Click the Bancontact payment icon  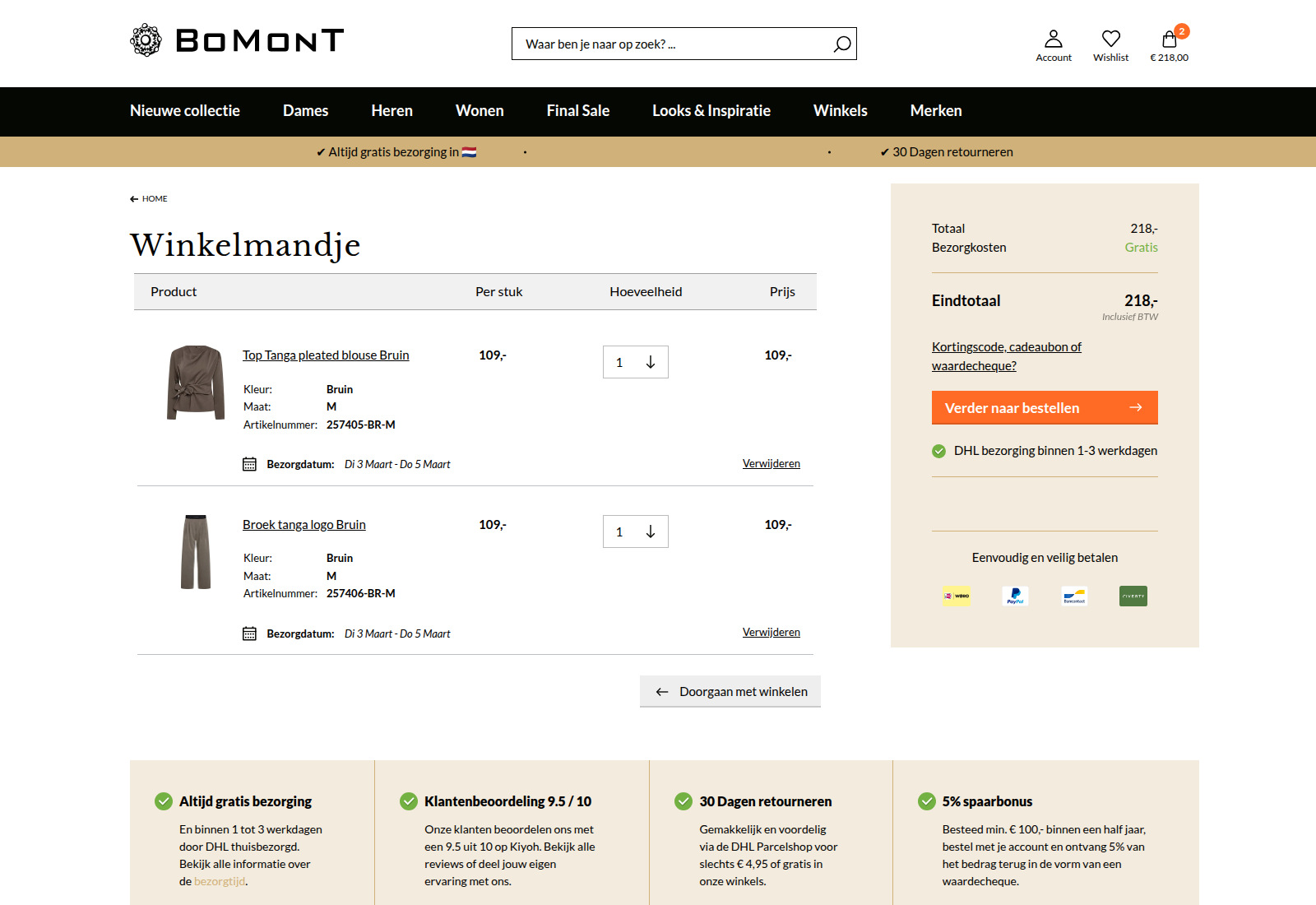[x=1074, y=596]
